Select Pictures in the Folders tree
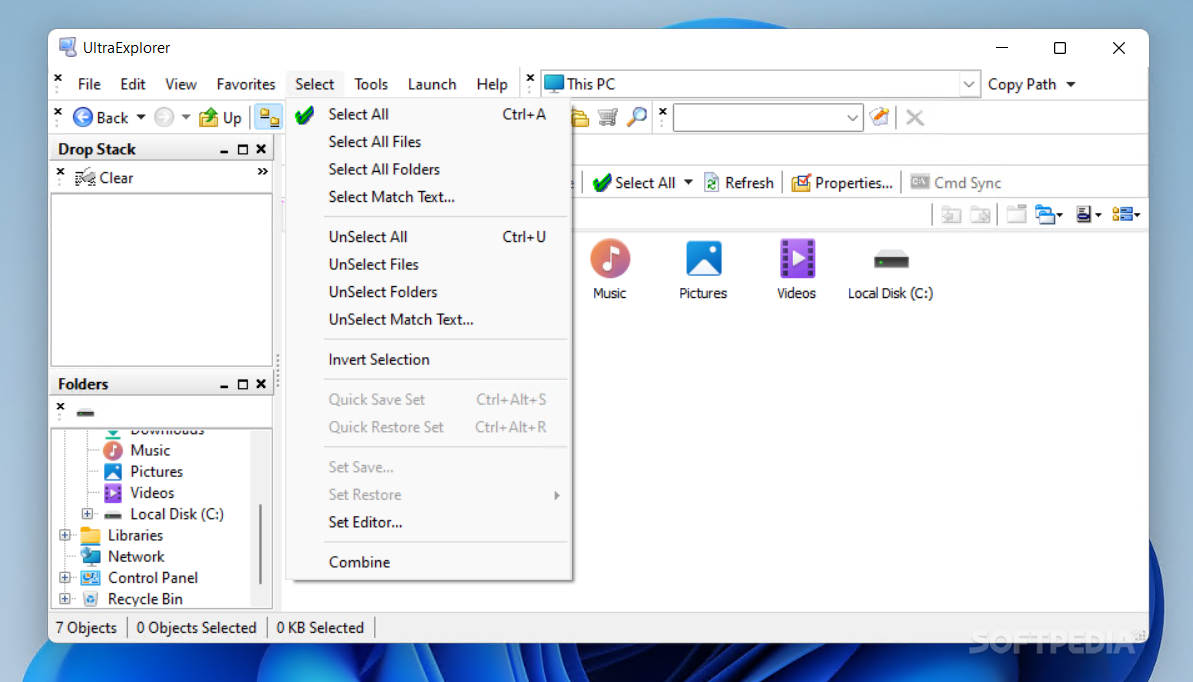The image size is (1193, 682). click(x=156, y=472)
